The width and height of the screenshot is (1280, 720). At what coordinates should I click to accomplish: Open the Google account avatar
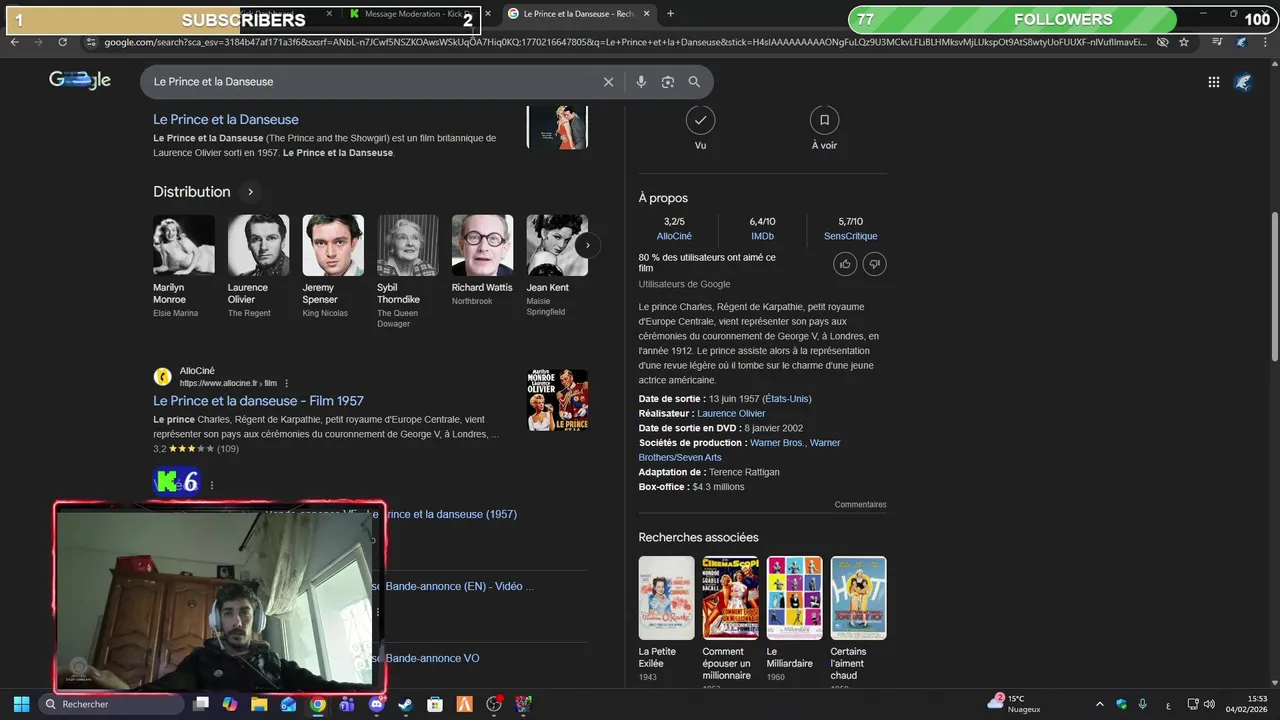point(1243,82)
